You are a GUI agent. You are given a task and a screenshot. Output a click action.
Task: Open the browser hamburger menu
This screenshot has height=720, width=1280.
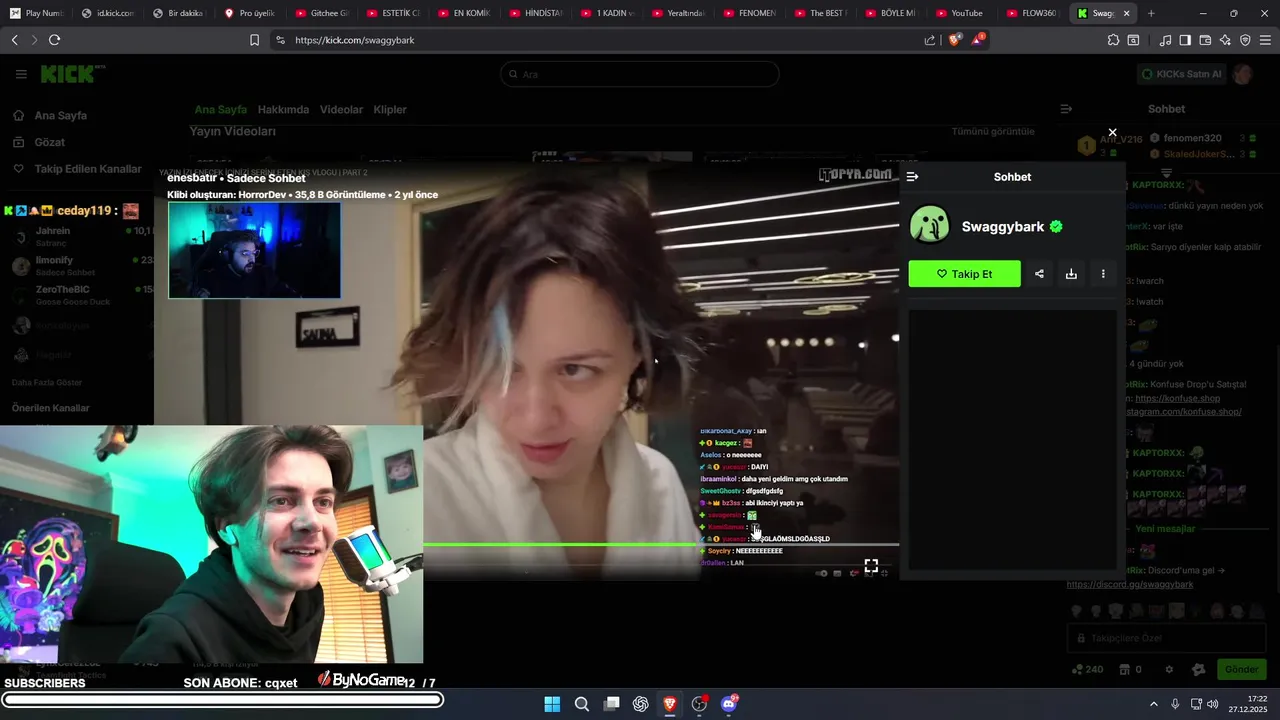(1265, 40)
